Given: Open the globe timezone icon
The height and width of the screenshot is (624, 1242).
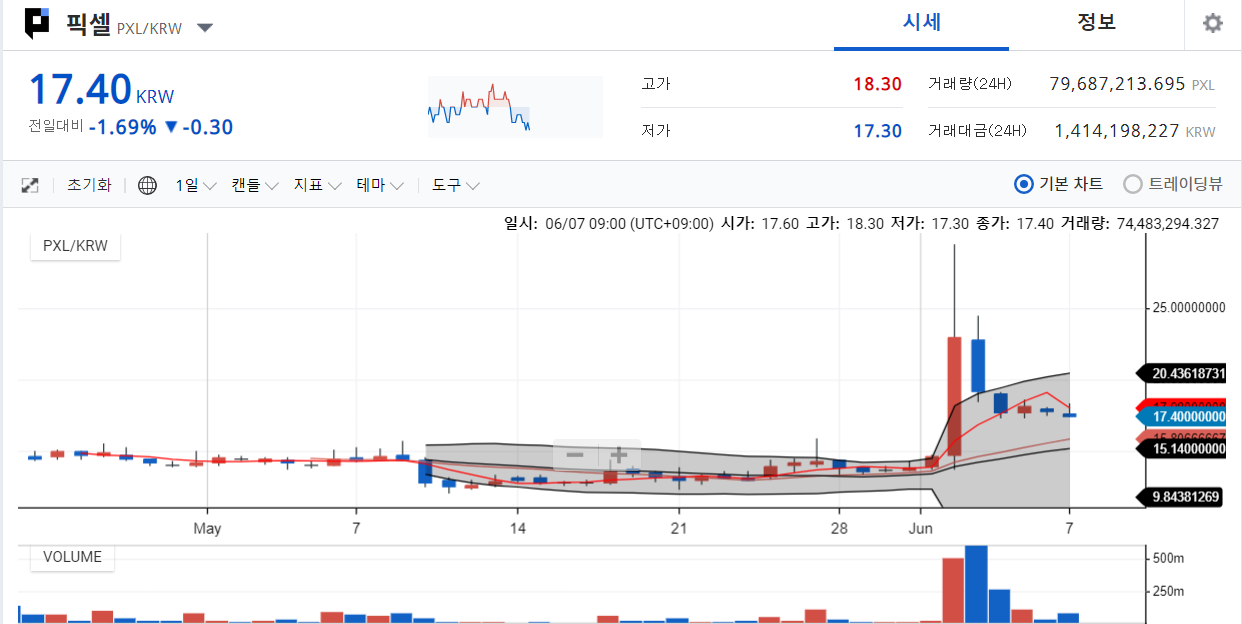Looking at the screenshot, I should (147, 185).
